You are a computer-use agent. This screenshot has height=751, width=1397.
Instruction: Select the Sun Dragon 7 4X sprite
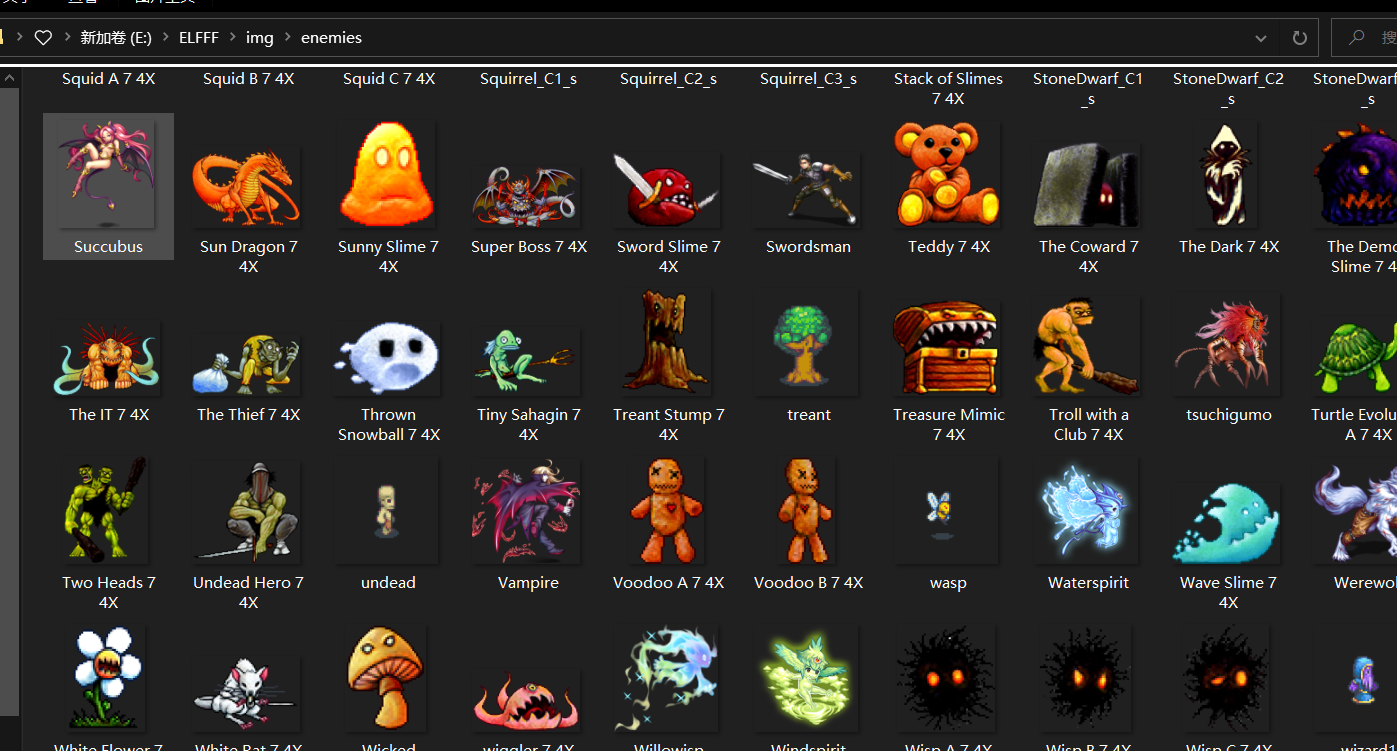(248, 186)
